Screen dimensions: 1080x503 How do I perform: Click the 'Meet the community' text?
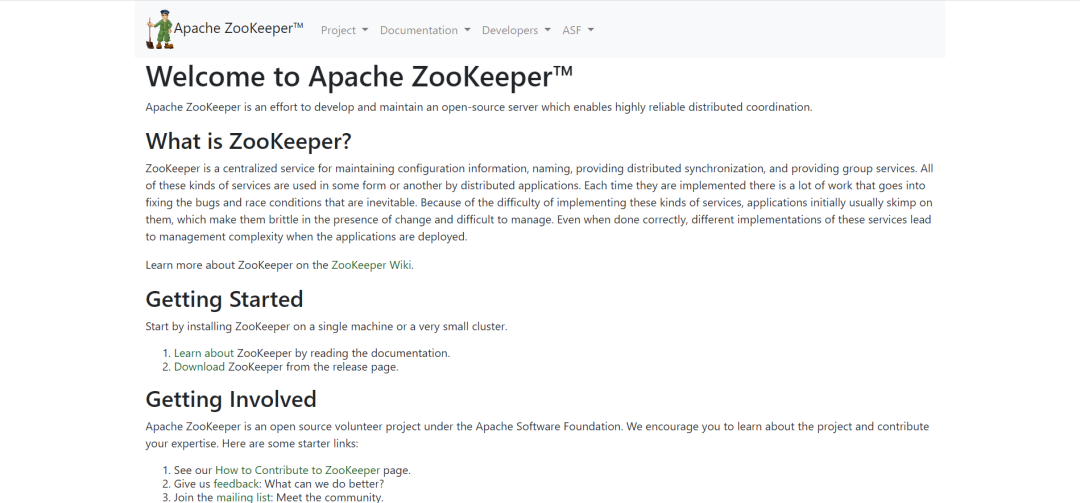pos(330,497)
